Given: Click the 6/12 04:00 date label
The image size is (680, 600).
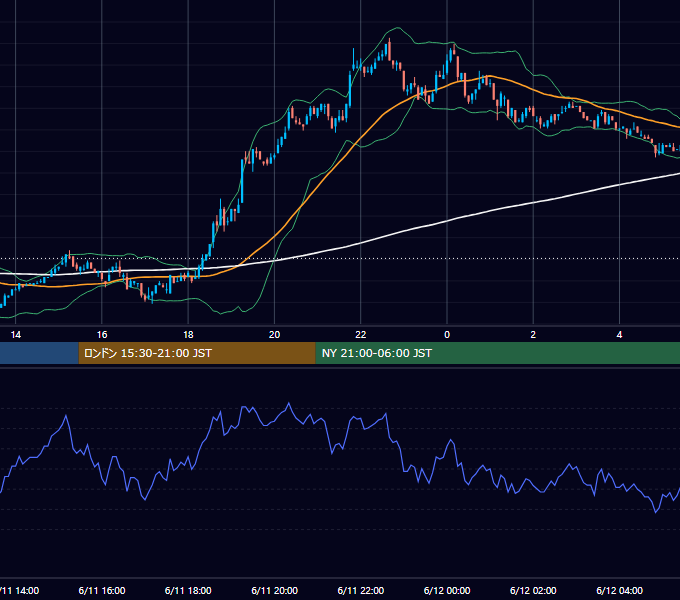Looking at the screenshot, I should [619, 590].
